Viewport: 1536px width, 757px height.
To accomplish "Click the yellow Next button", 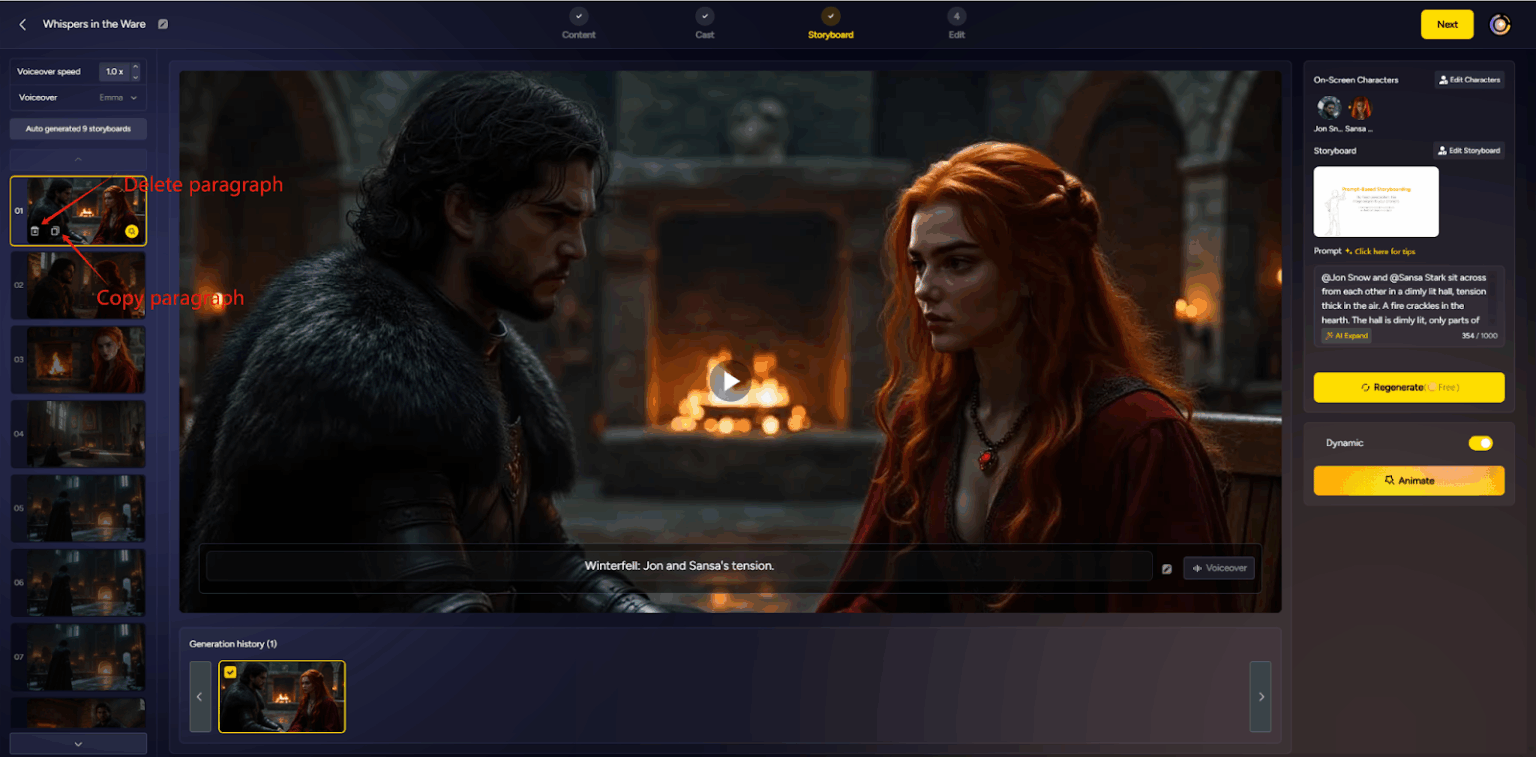I will tap(1446, 23).
